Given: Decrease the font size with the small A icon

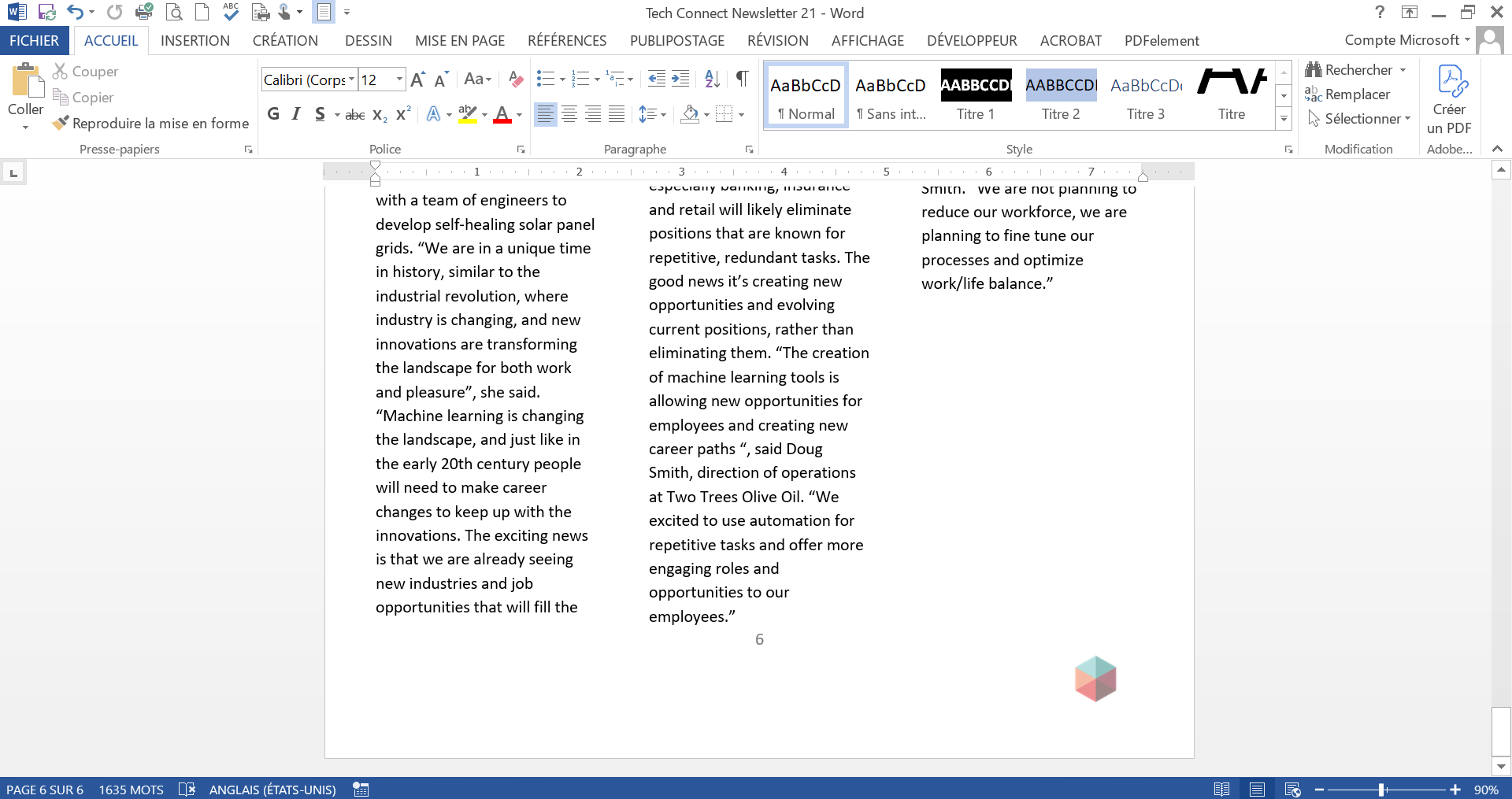Looking at the screenshot, I should click(441, 80).
